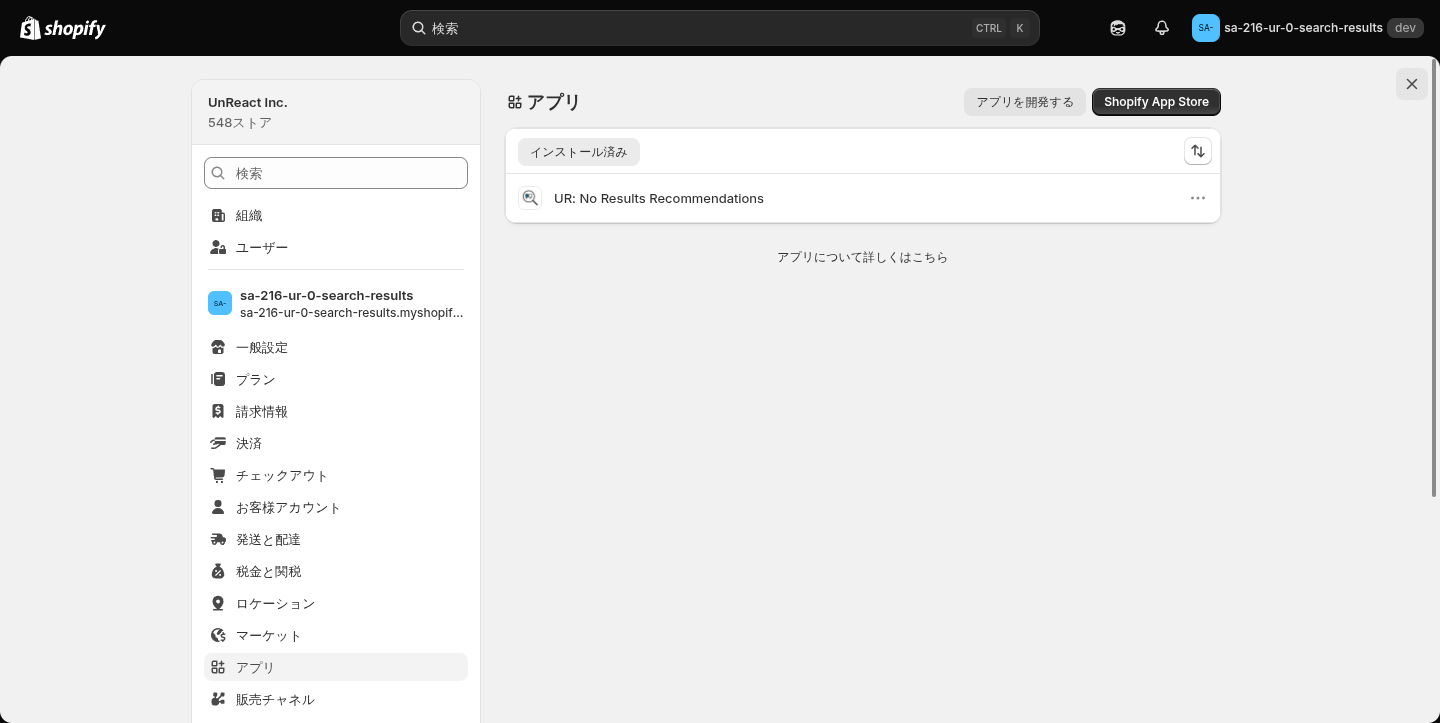The width and height of the screenshot is (1440, 723).
Task: Open 一般設定 settings page
Action: 336,347
